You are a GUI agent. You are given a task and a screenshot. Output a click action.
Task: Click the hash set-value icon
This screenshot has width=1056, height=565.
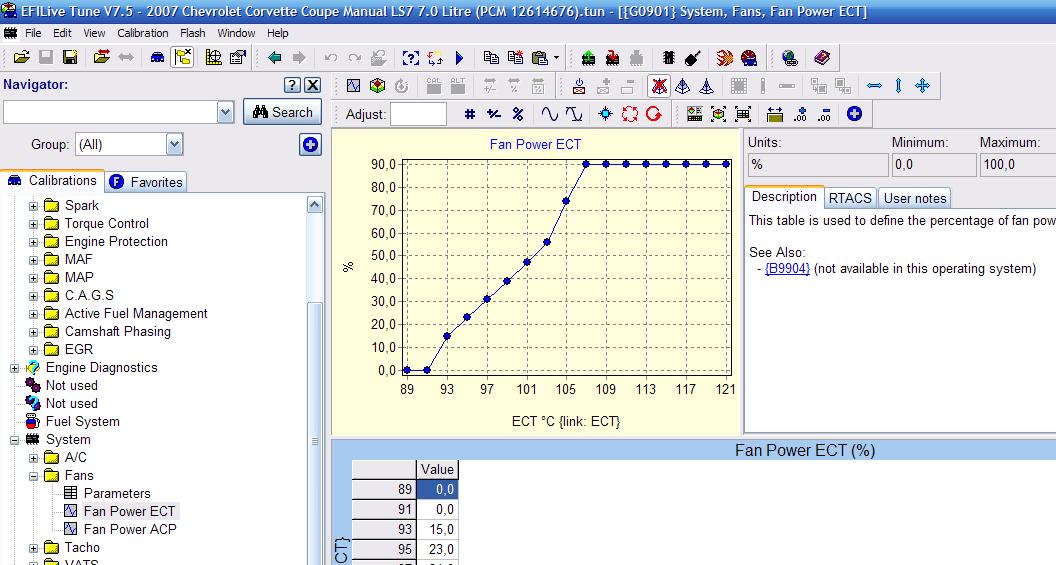pyautogui.click(x=470, y=114)
